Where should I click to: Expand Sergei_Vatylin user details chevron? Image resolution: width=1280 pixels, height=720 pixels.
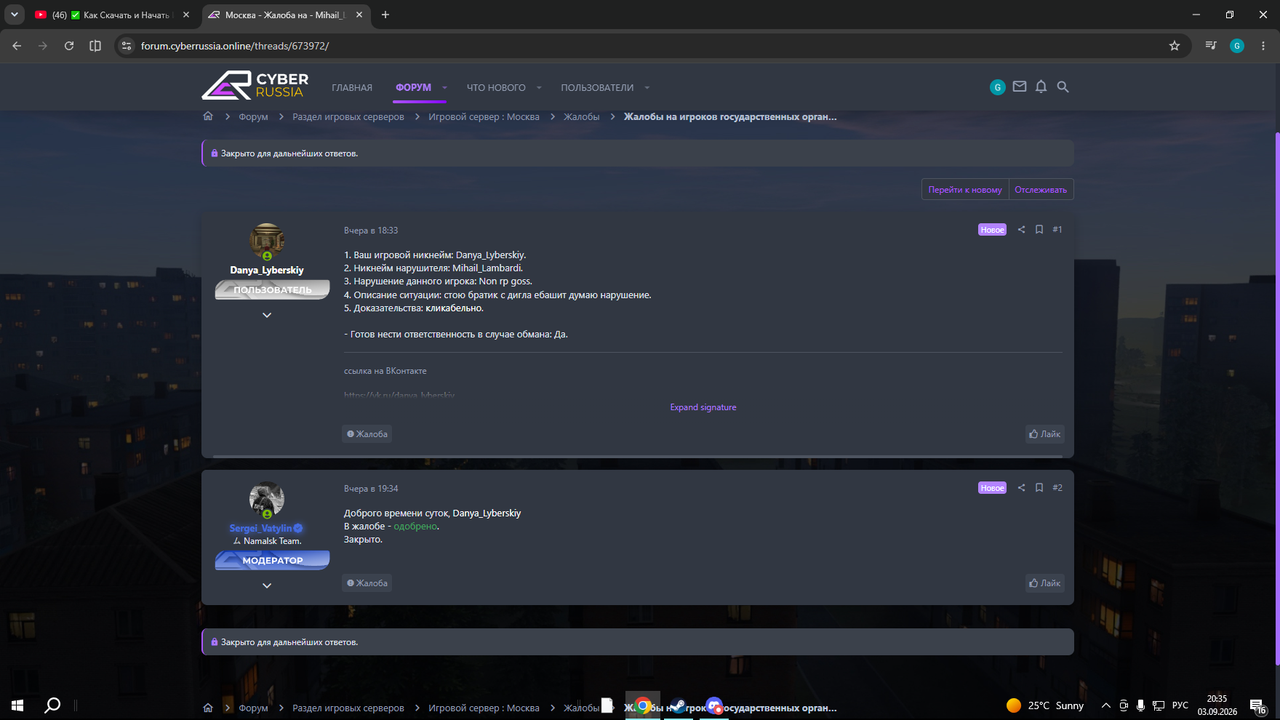tap(267, 585)
